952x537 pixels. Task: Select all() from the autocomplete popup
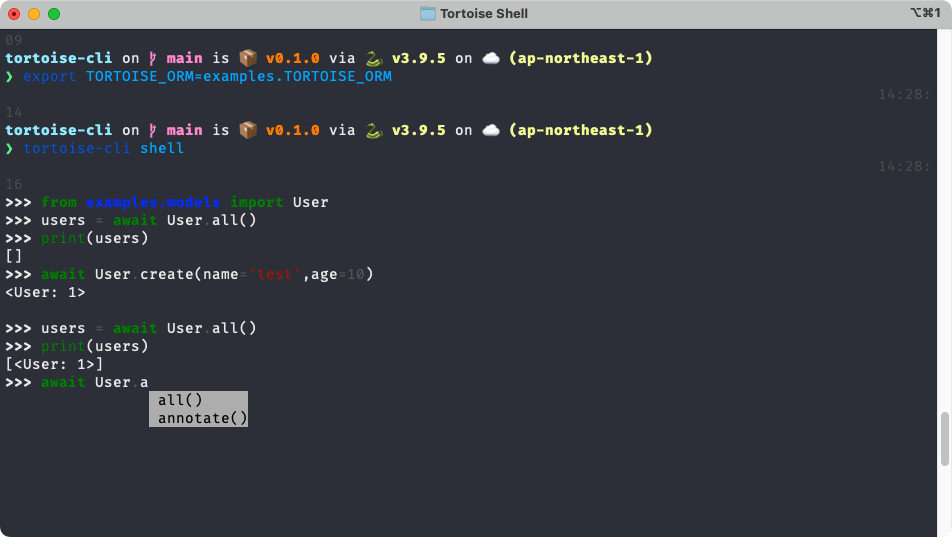coord(198,400)
